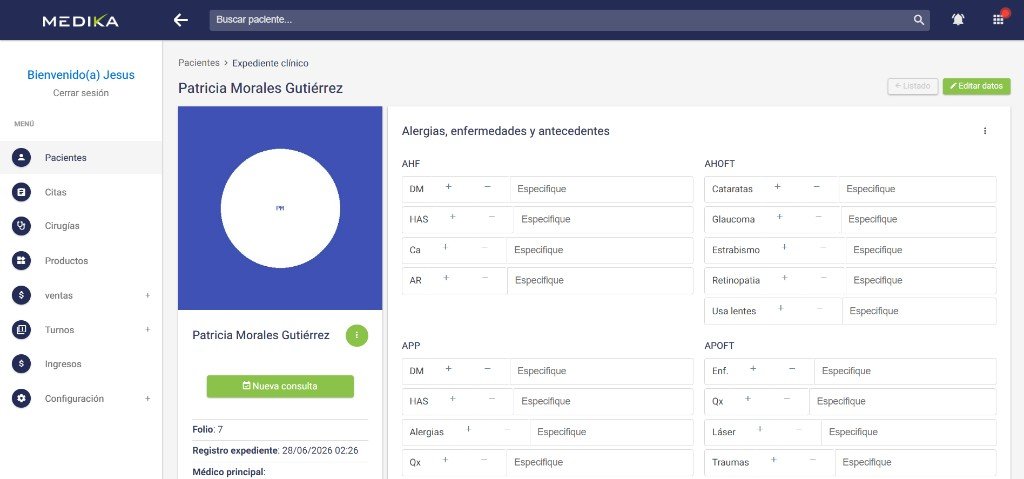Mark Traumas as positive
Screen dimensions: 1024x479
click(773, 460)
